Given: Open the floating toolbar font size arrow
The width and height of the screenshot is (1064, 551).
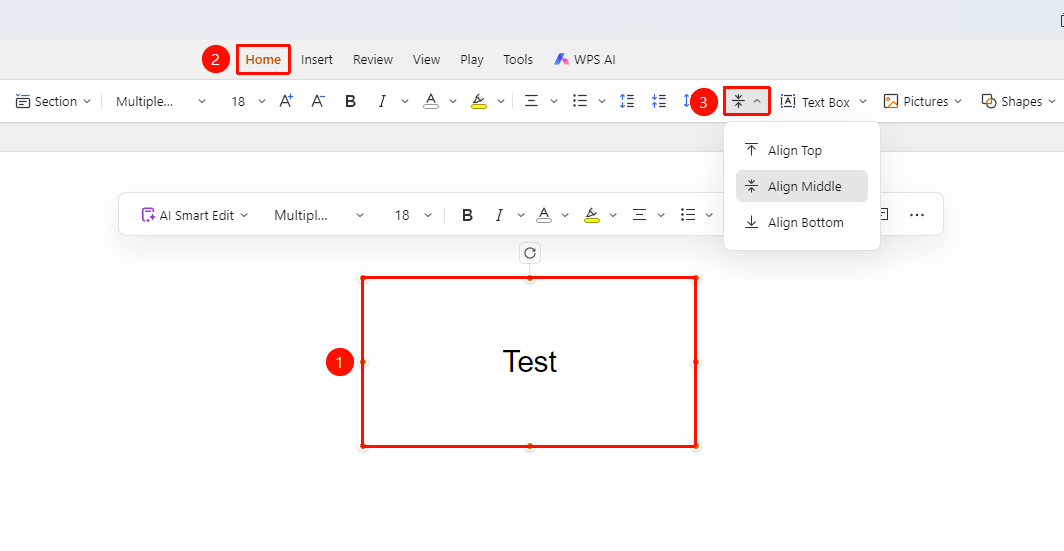Looking at the screenshot, I should click(x=428, y=215).
